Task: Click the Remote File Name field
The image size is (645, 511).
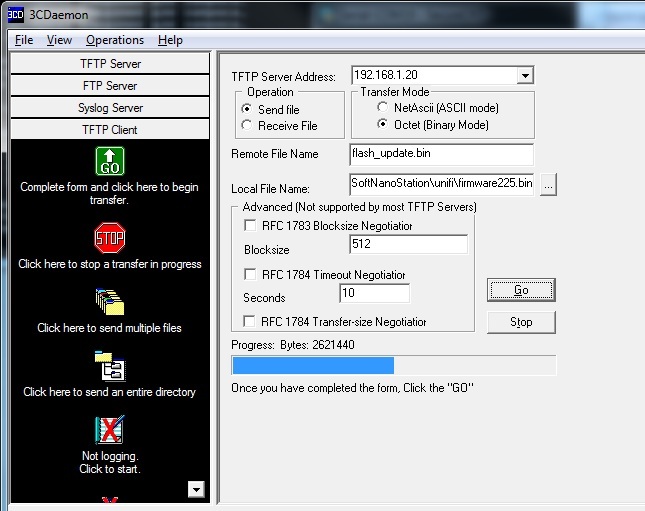Action: coord(441,154)
